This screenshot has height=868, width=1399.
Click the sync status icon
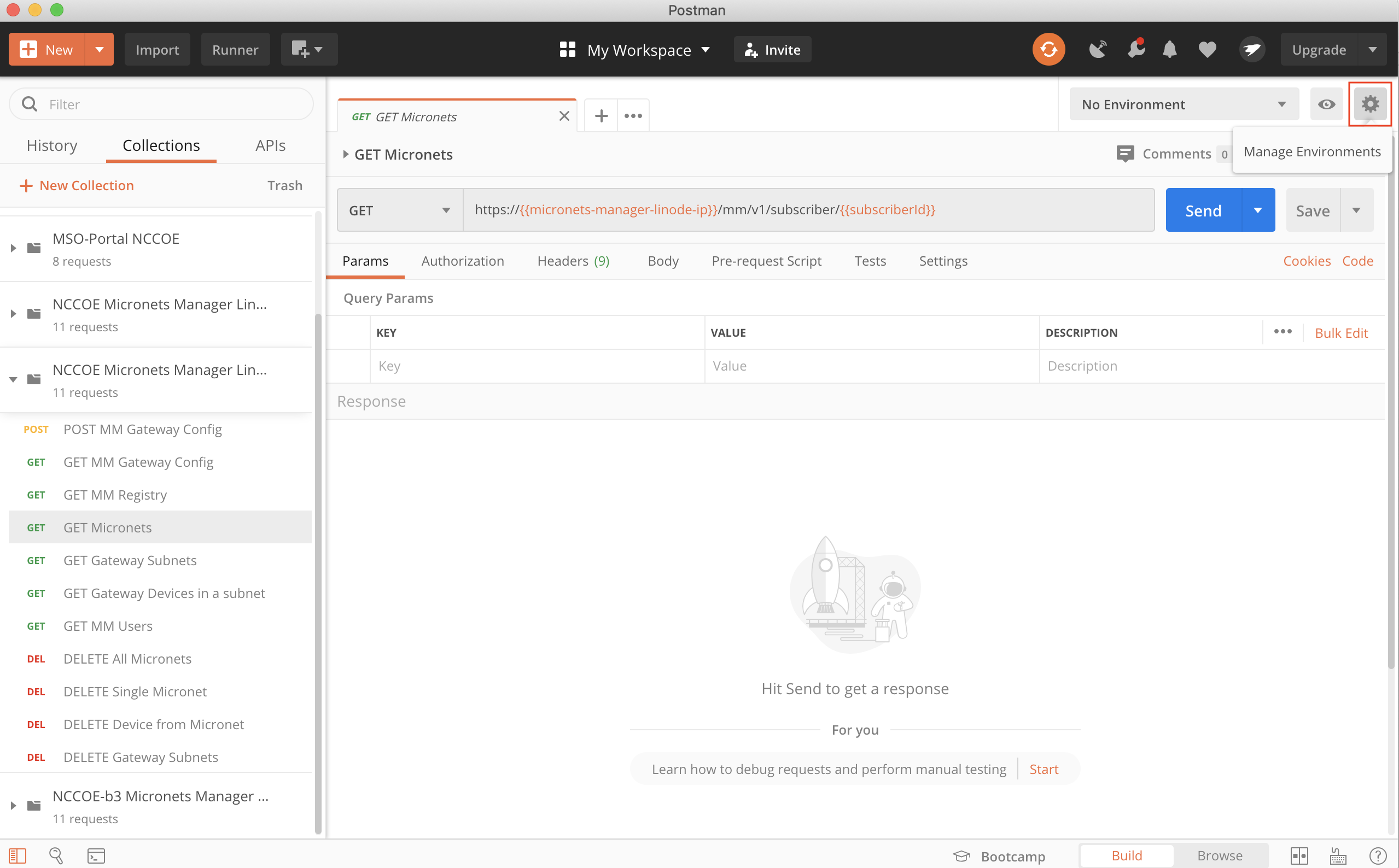pos(1048,49)
